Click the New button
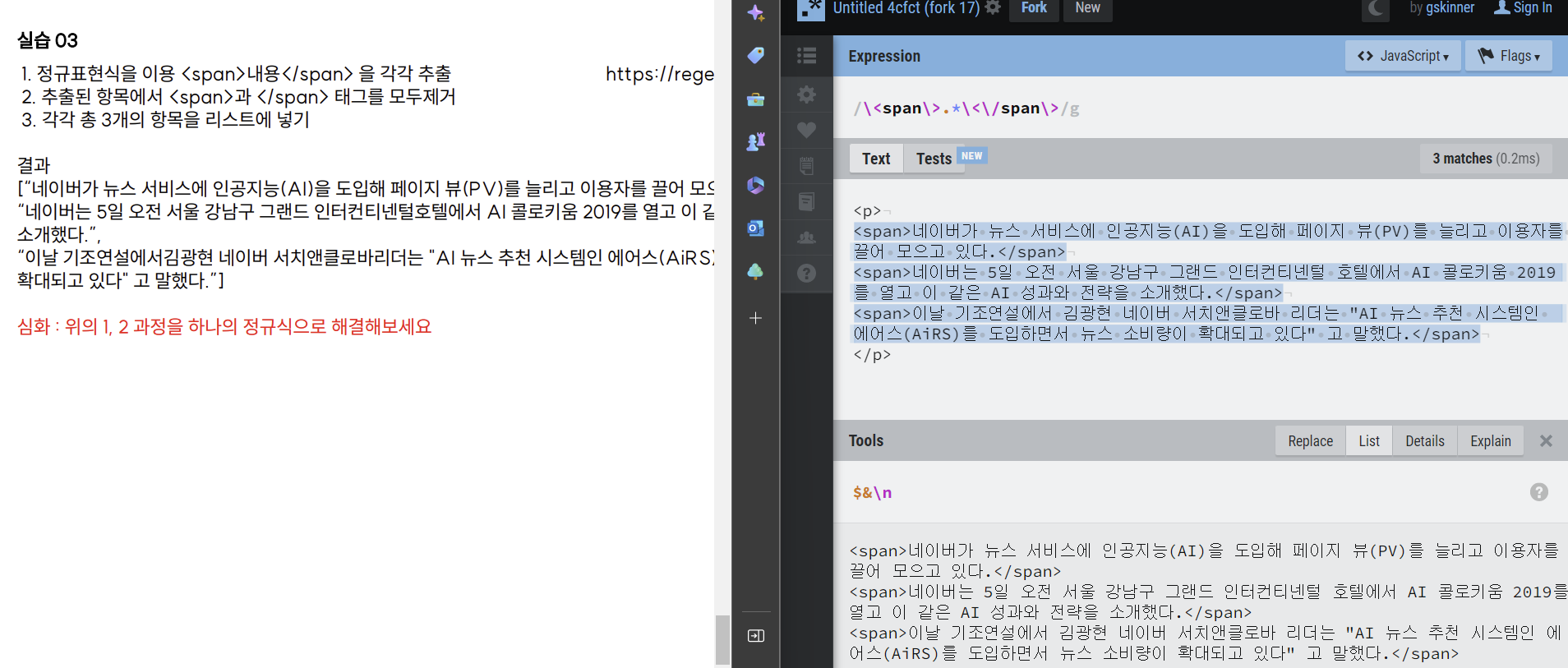1568x668 pixels. [x=1087, y=8]
